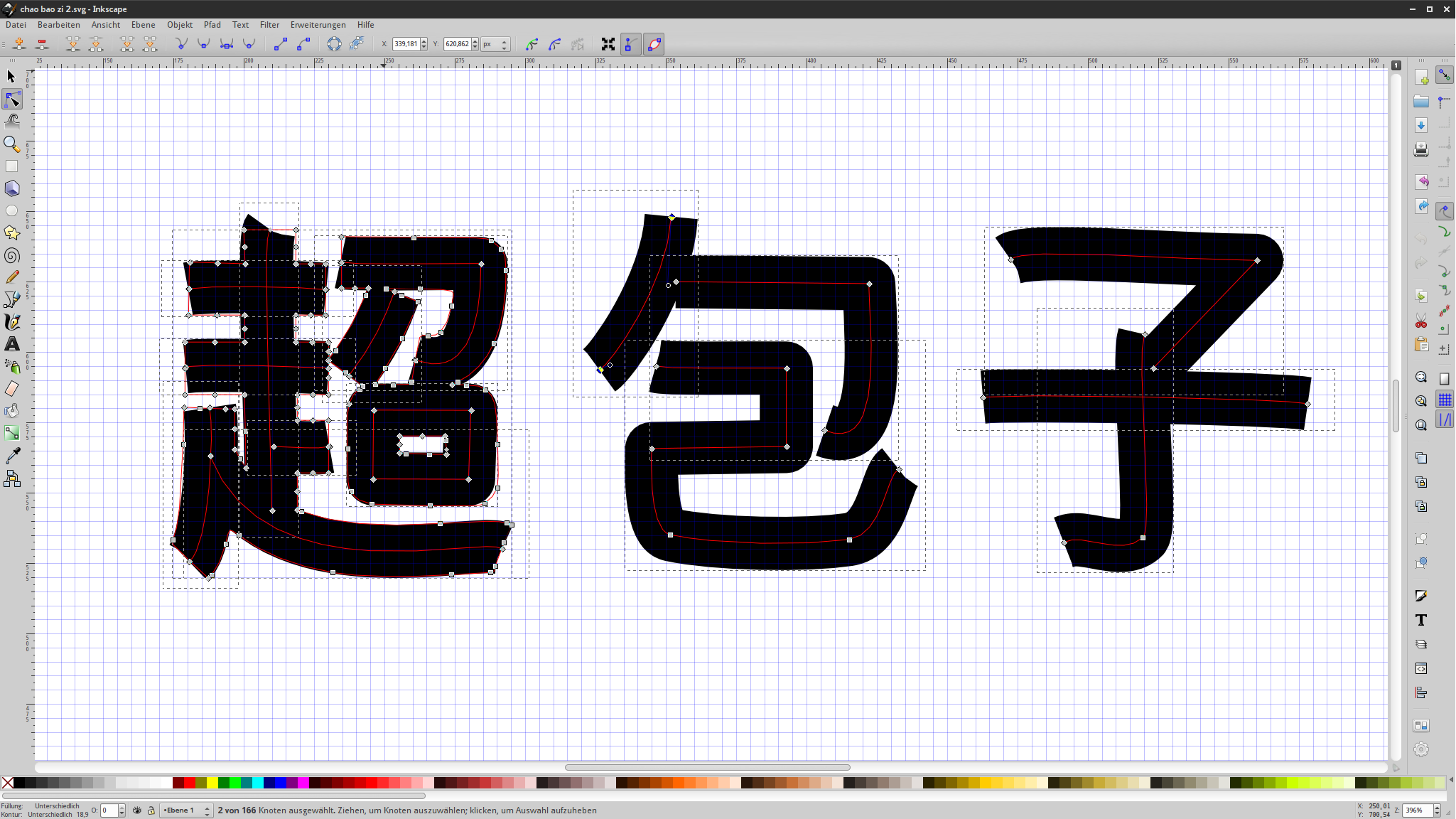
Task: Open the layer selector showing Ebene 1
Action: 183,810
